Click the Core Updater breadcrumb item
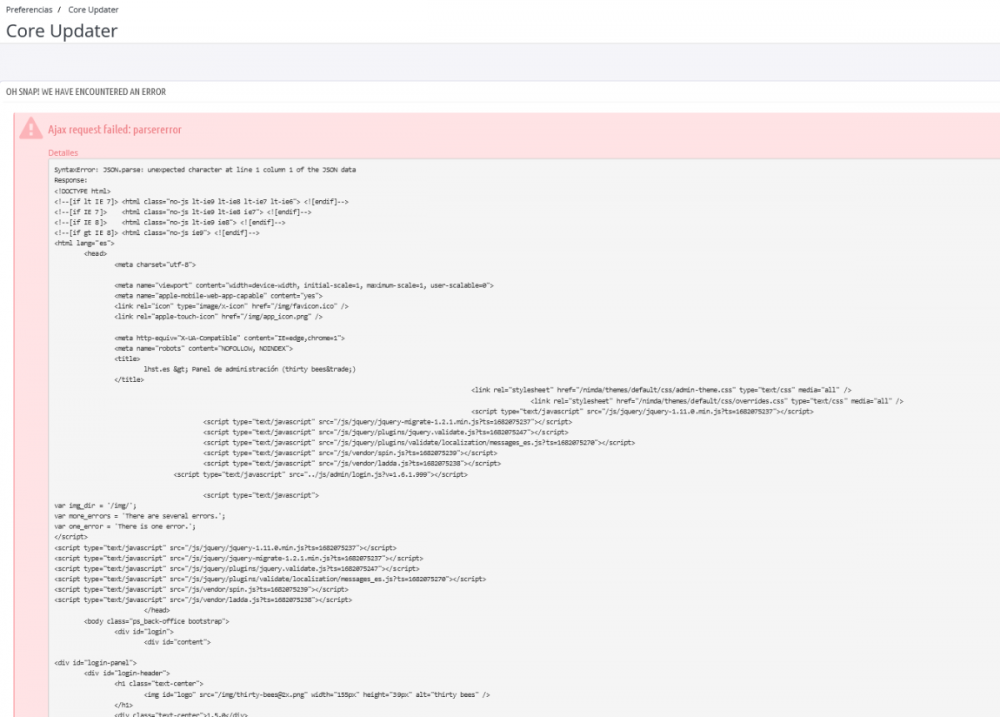The image size is (1000, 717). coord(93,9)
